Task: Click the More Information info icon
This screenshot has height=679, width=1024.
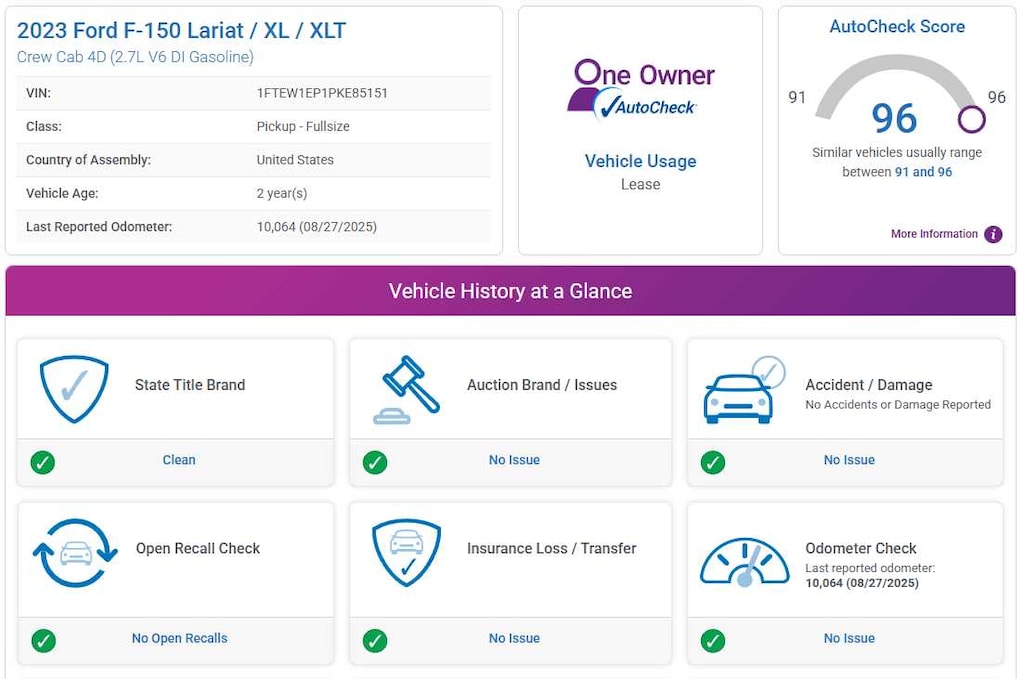Action: pos(993,234)
